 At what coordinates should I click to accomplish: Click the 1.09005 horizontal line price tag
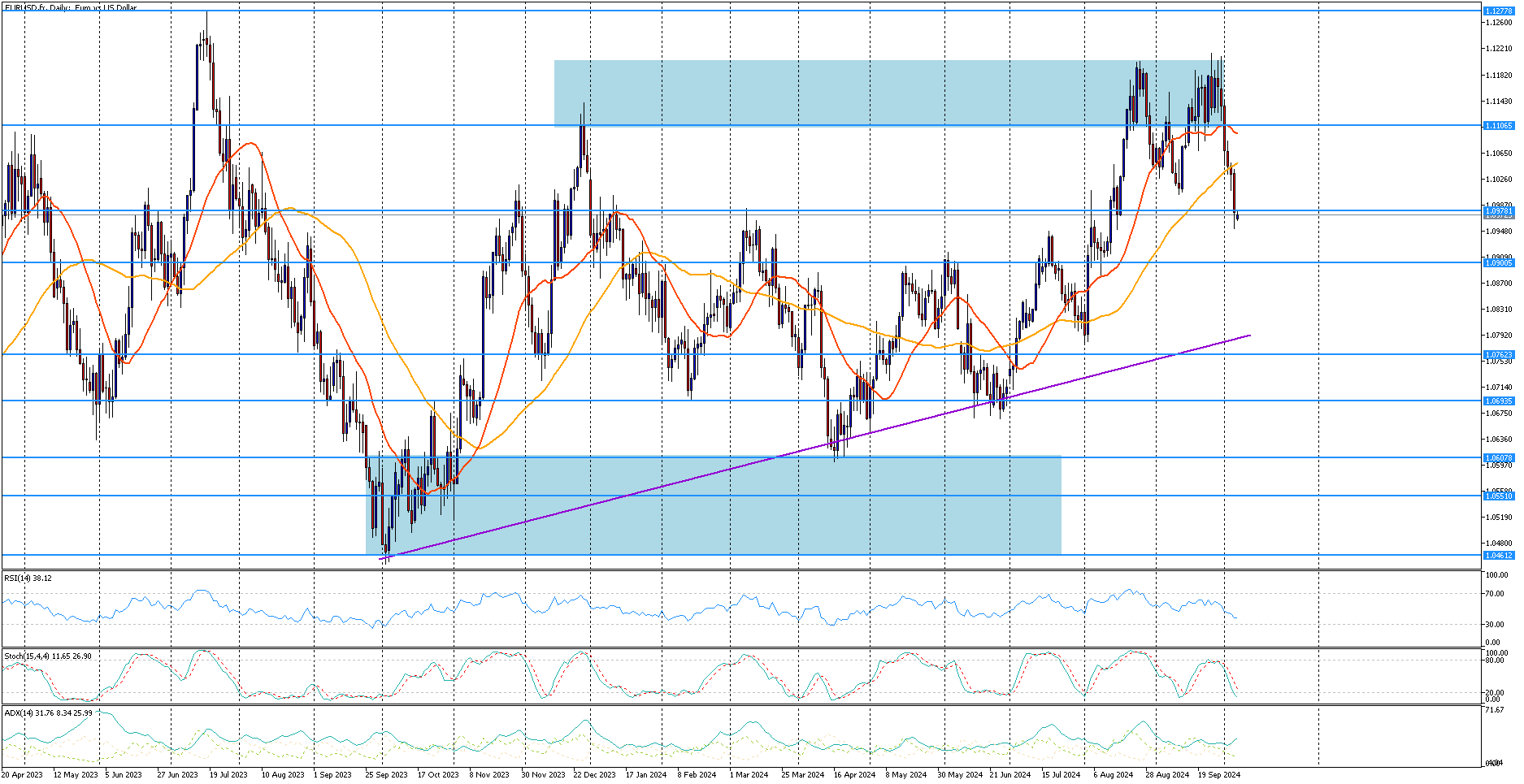tap(1499, 262)
